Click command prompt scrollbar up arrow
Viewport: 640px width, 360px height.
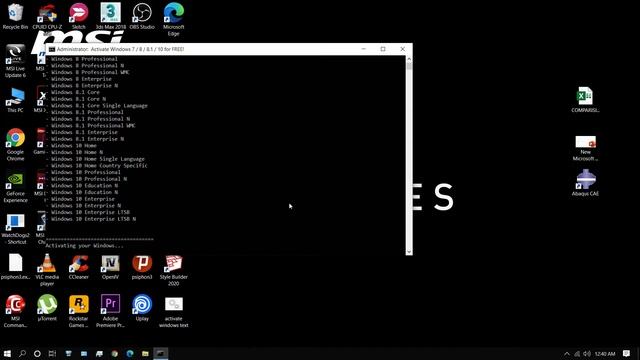pos(409,59)
